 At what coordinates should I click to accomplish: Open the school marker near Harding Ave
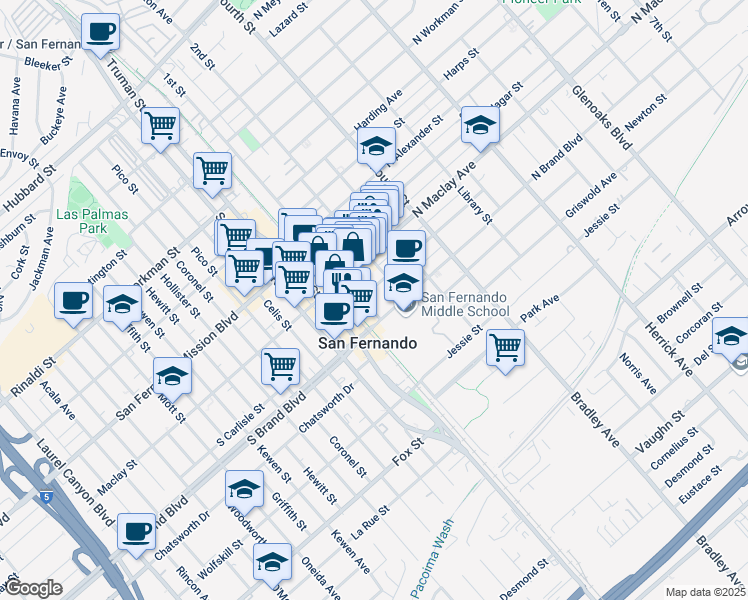click(x=376, y=146)
